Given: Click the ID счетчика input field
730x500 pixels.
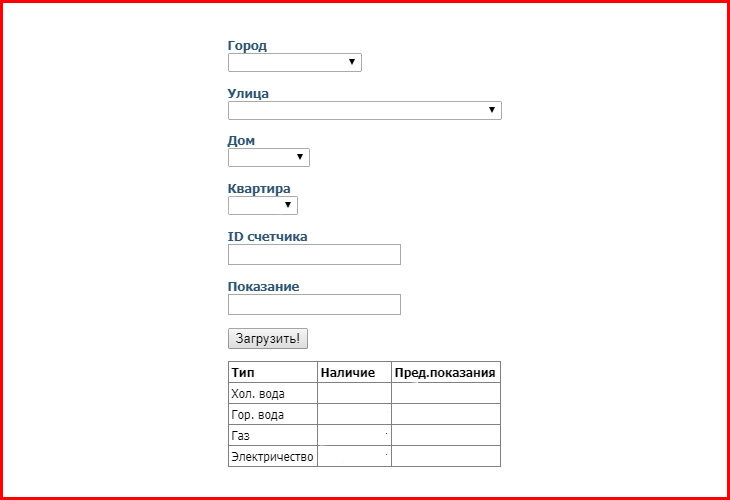Looking at the screenshot, I should click(314, 255).
